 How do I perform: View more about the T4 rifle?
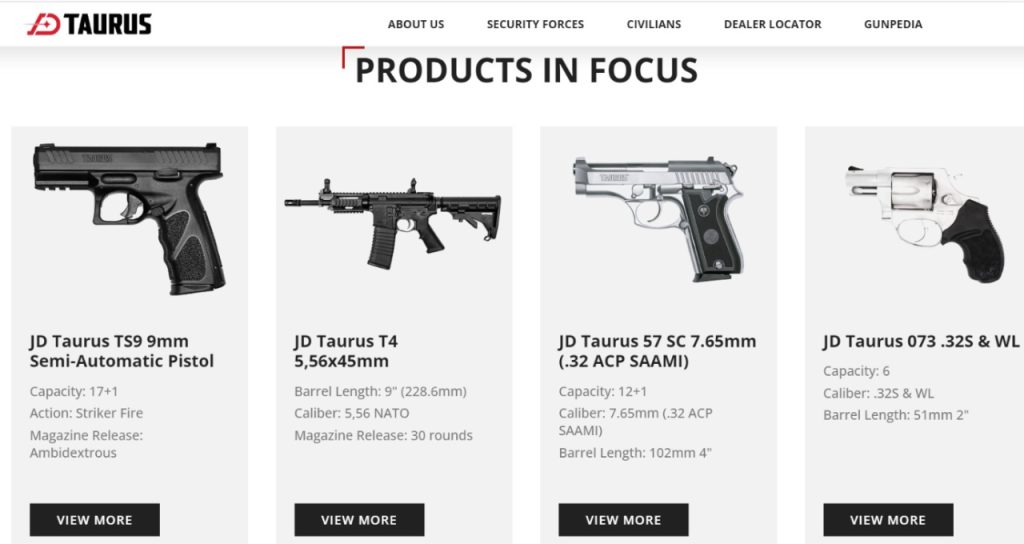359,520
